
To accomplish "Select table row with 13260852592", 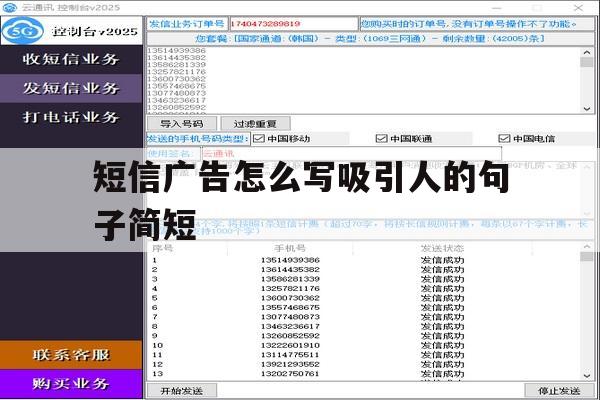I will (x=364, y=336).
